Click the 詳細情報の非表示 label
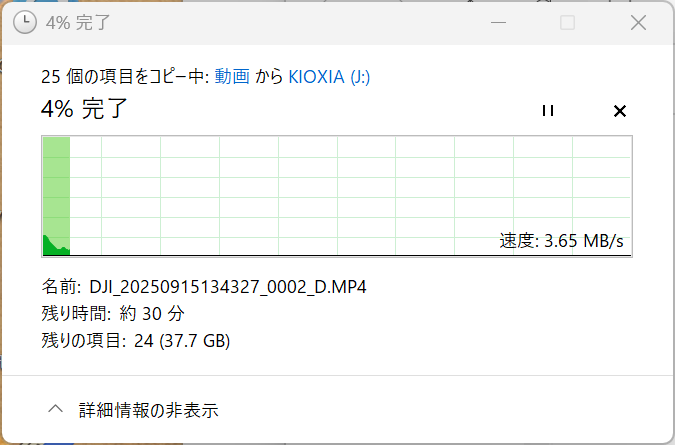The width and height of the screenshot is (675, 445). click(x=148, y=410)
